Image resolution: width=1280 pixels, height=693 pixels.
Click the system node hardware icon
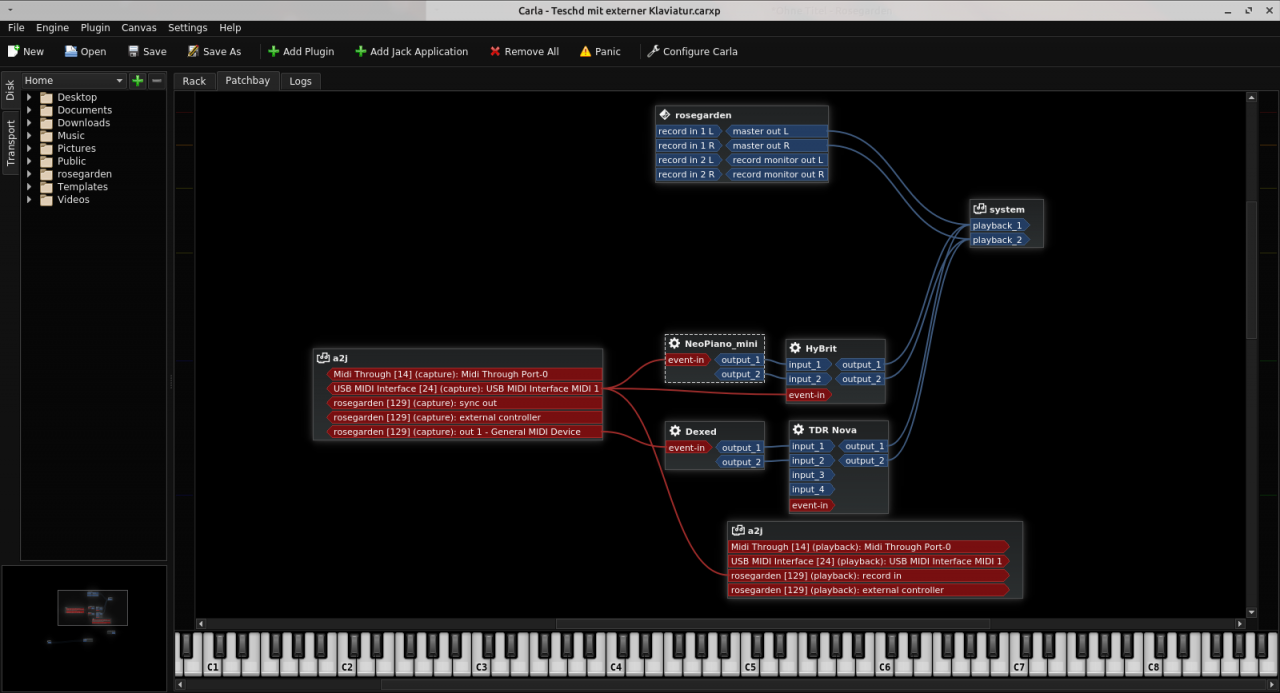[x=979, y=209]
